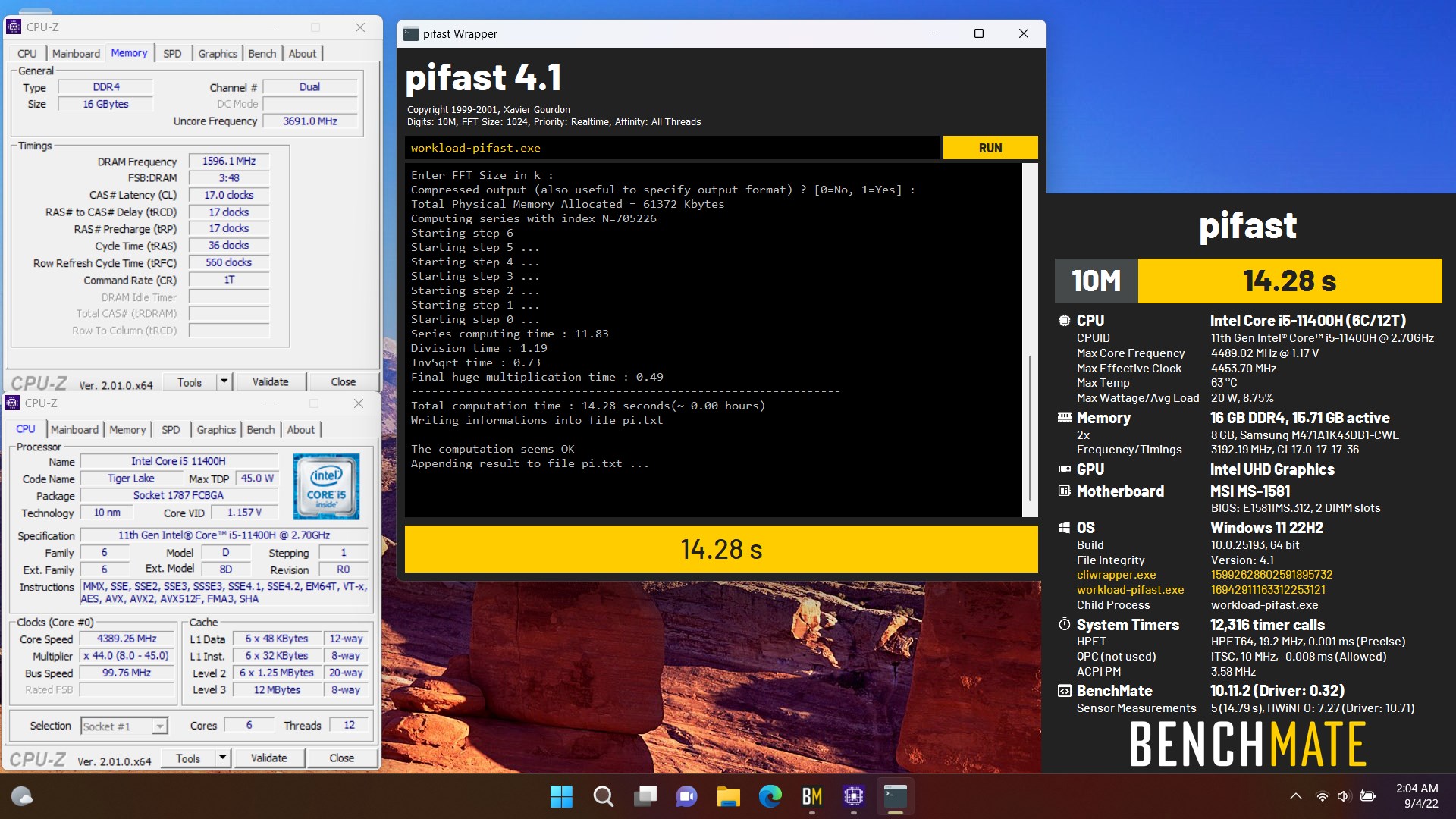Expand Tools dropdown arrow in bottom CPU-Z
The width and height of the screenshot is (1456, 819).
click(x=222, y=758)
